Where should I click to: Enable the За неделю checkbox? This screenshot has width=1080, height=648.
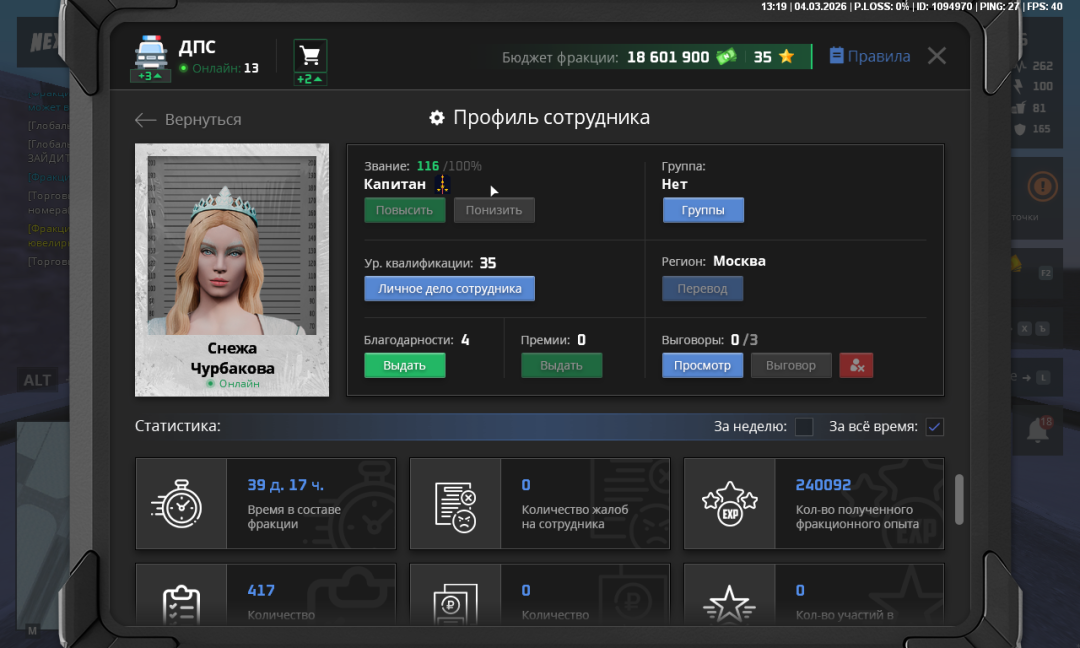tap(804, 427)
